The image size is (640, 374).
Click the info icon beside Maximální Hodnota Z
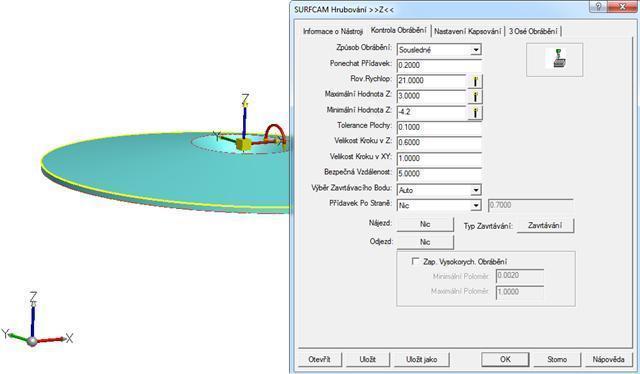pos(475,97)
